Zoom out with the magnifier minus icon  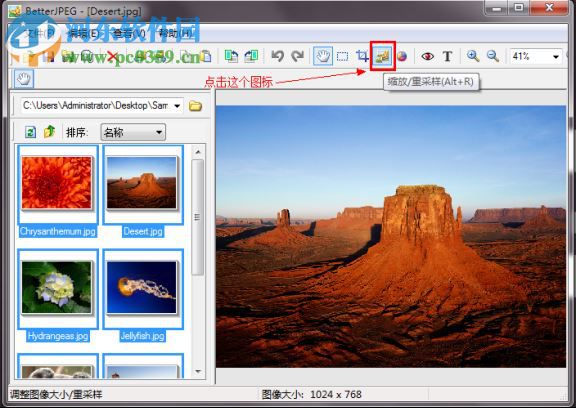(493, 56)
